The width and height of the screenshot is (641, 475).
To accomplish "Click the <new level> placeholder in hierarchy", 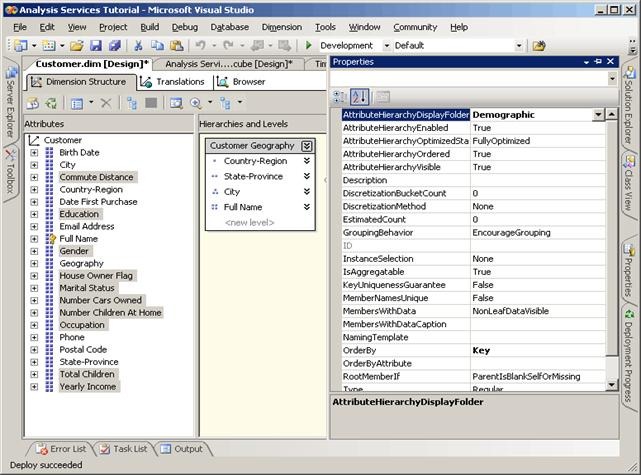I will point(247,222).
